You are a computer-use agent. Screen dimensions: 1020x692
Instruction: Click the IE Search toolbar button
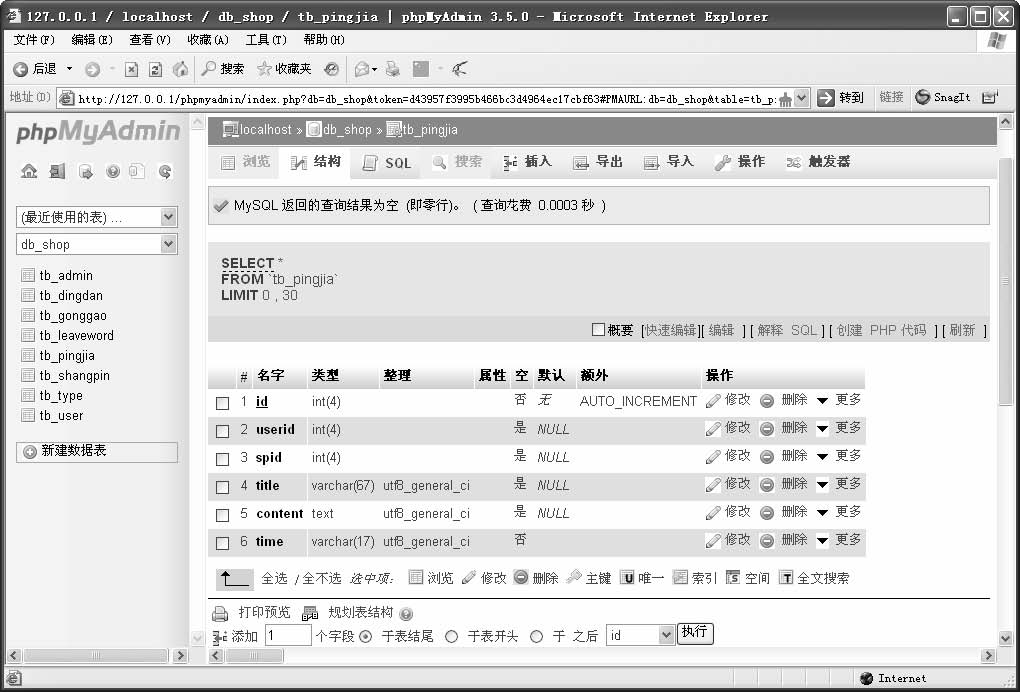(x=222, y=69)
